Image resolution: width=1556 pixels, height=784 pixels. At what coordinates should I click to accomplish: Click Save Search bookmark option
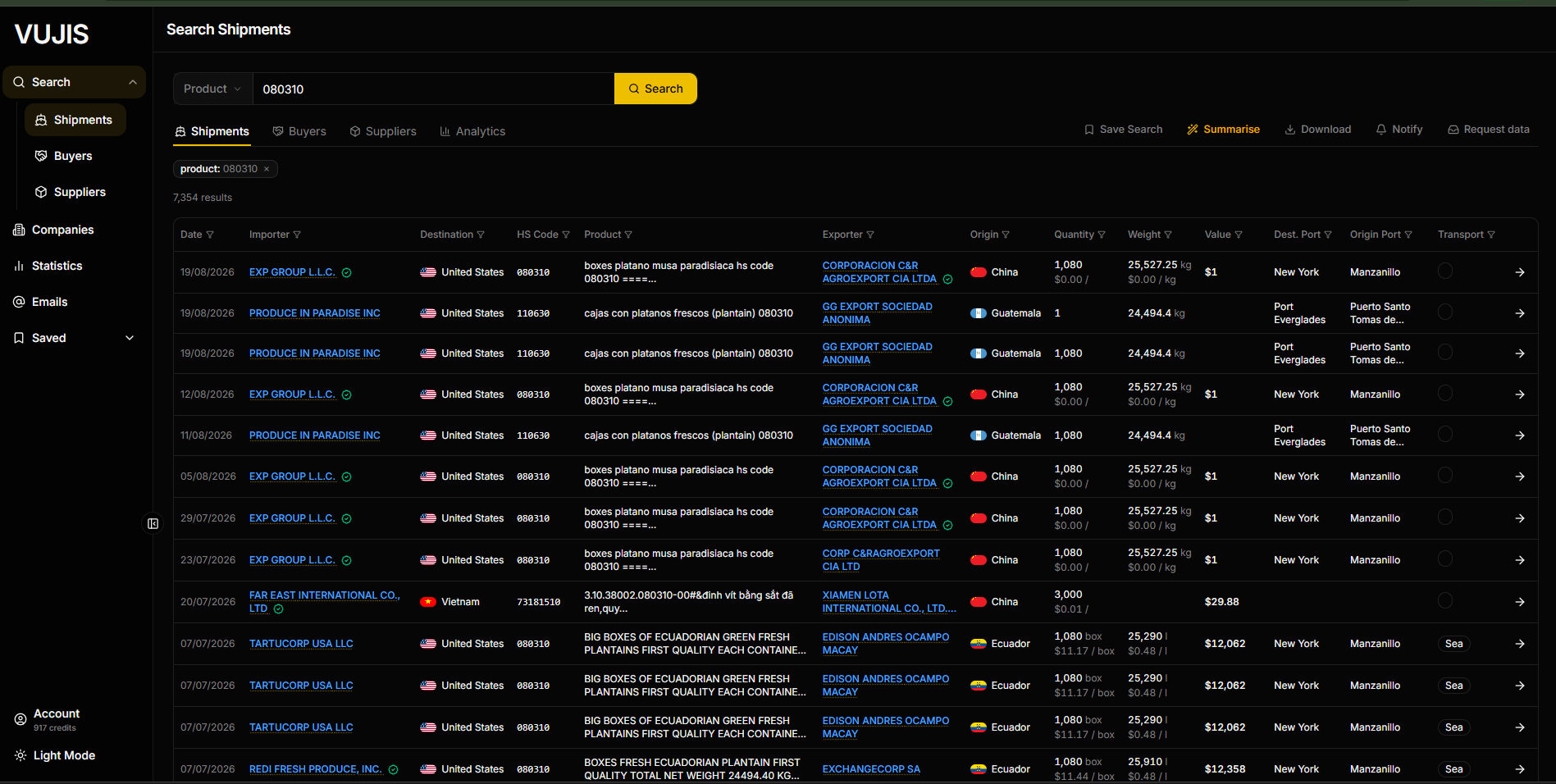point(1123,130)
